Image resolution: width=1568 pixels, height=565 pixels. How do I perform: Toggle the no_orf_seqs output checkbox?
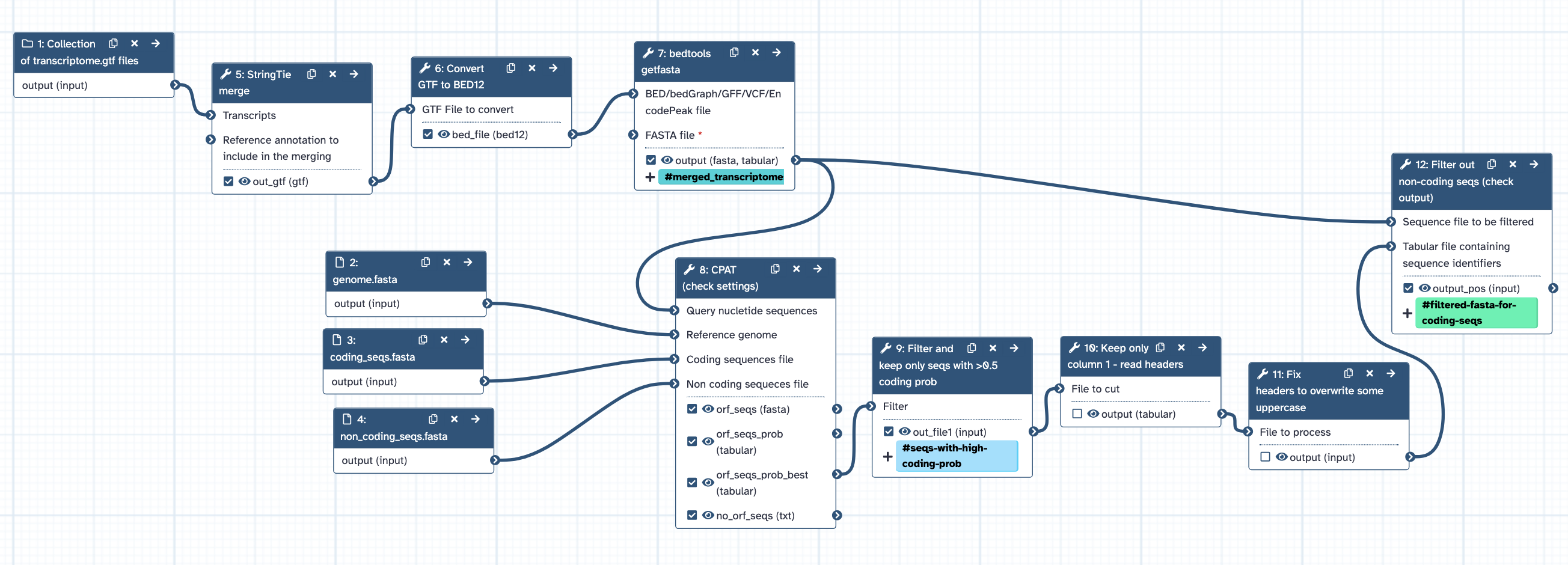click(x=692, y=515)
